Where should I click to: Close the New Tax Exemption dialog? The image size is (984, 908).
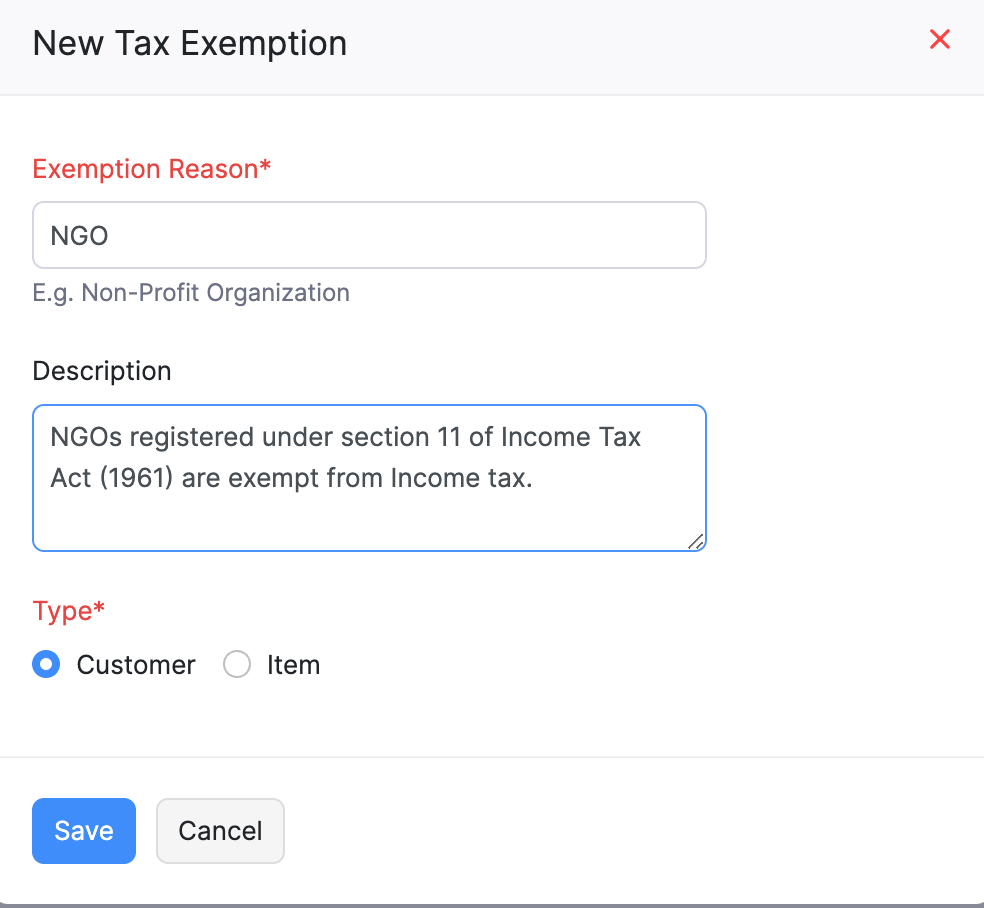point(940,39)
